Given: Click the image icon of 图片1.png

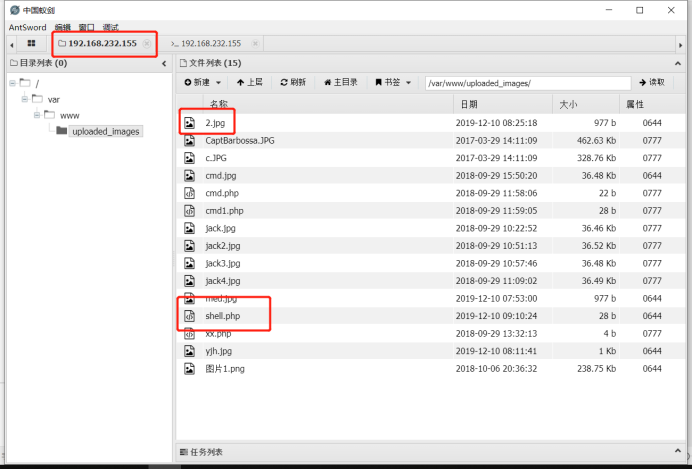Looking at the screenshot, I should point(189,368).
